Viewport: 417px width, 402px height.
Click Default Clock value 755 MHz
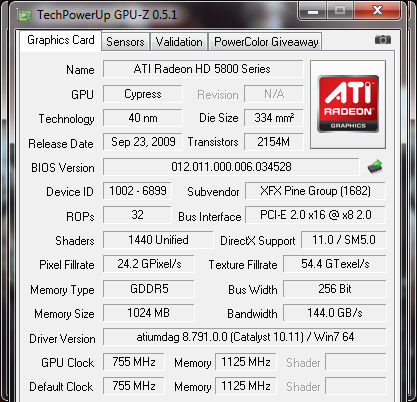coord(134,386)
